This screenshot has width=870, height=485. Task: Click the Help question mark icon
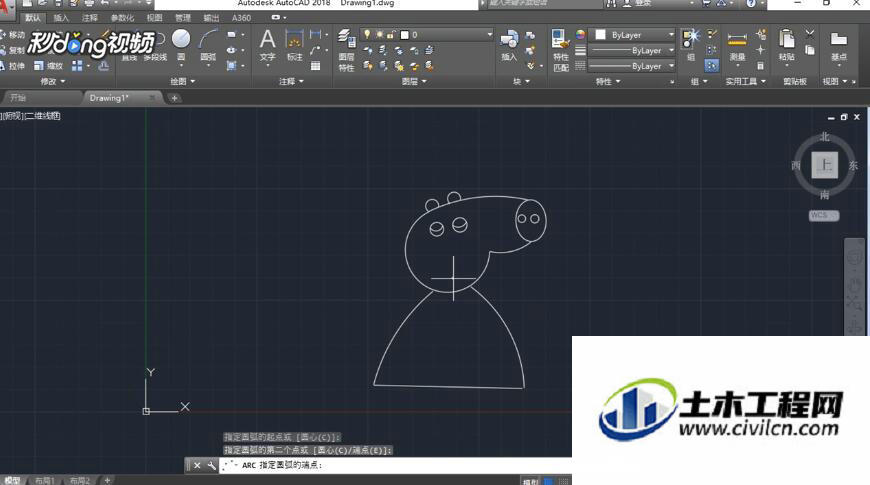(x=751, y=3)
